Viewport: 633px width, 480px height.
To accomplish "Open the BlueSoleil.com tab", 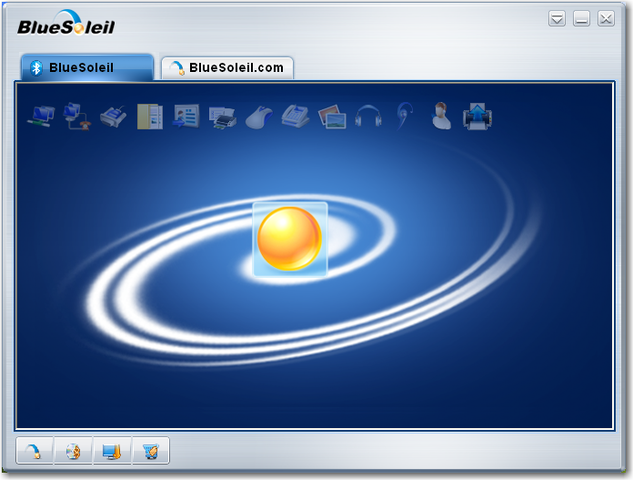I will pos(227,68).
